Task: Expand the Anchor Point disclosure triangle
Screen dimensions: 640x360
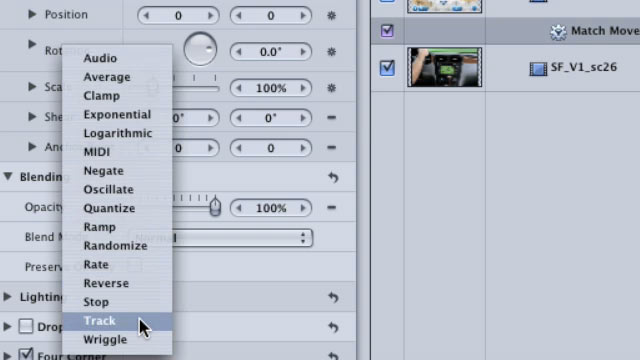Action: tap(32, 147)
